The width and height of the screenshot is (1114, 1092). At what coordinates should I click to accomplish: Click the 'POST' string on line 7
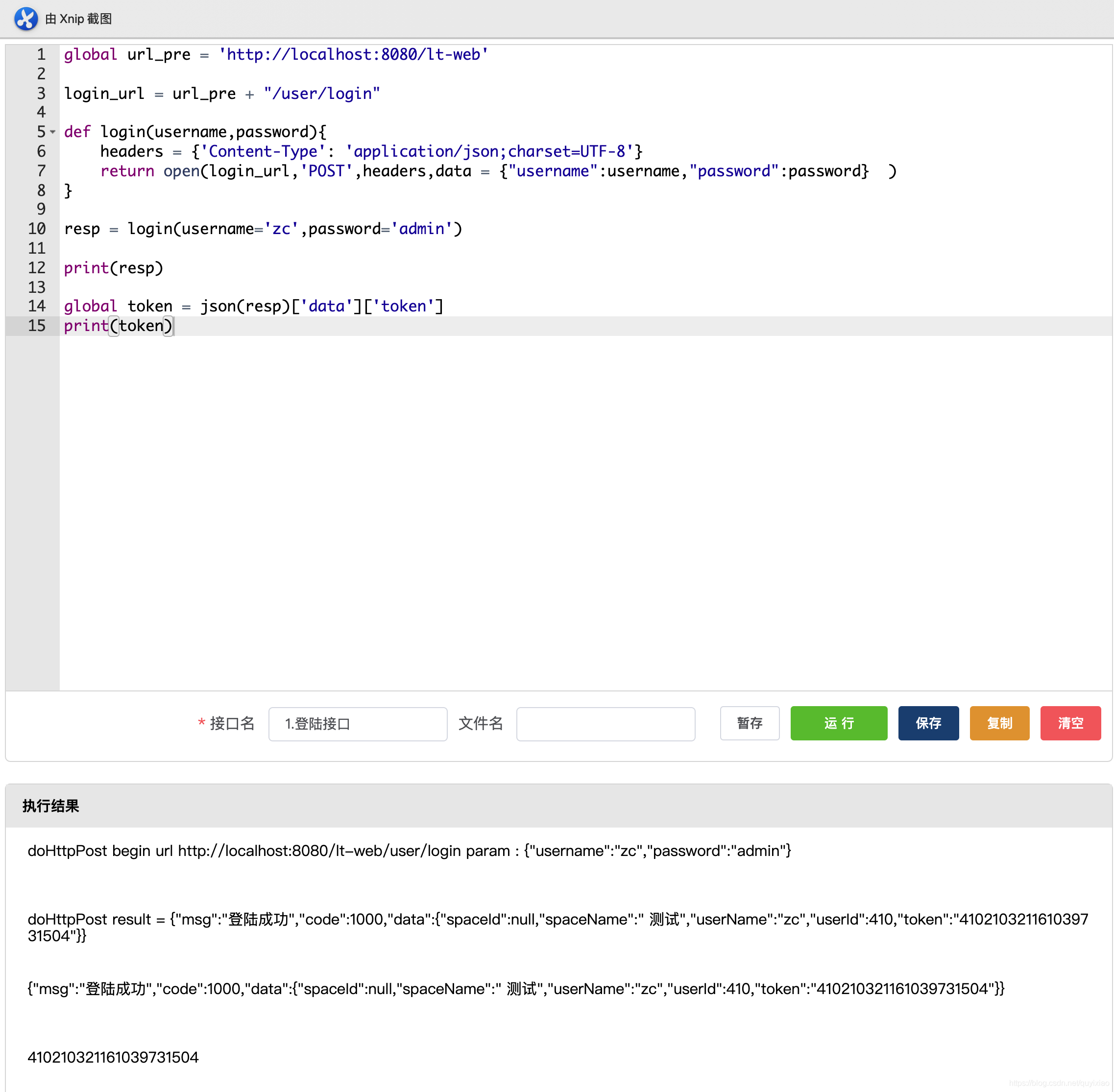[x=326, y=171]
